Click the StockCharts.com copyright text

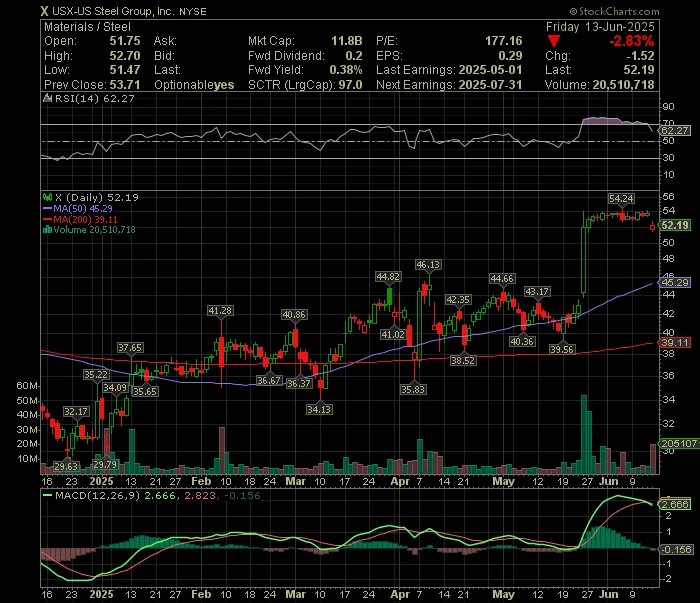[x=614, y=11]
